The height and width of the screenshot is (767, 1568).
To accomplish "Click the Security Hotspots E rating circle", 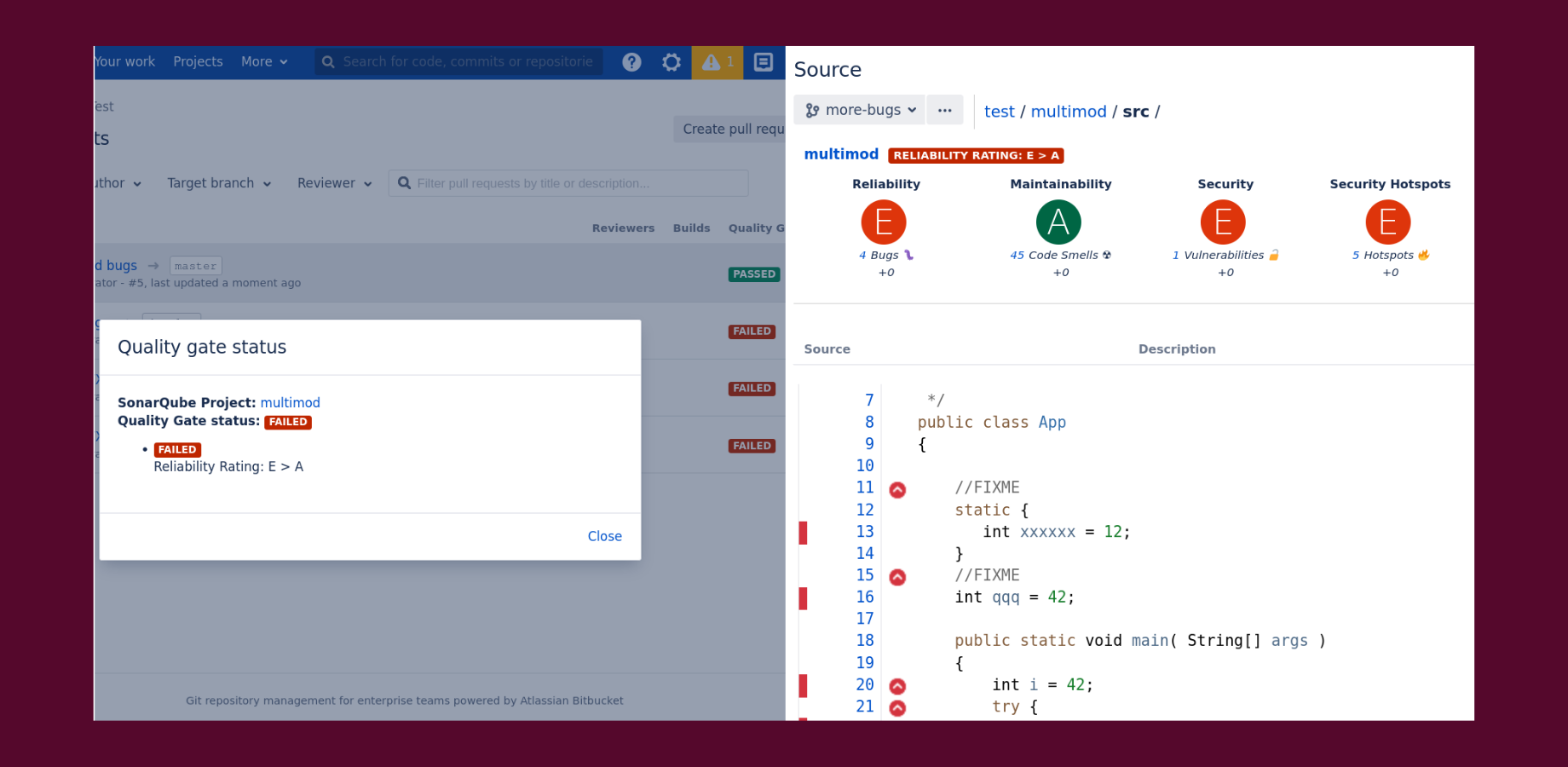I will (x=1388, y=222).
